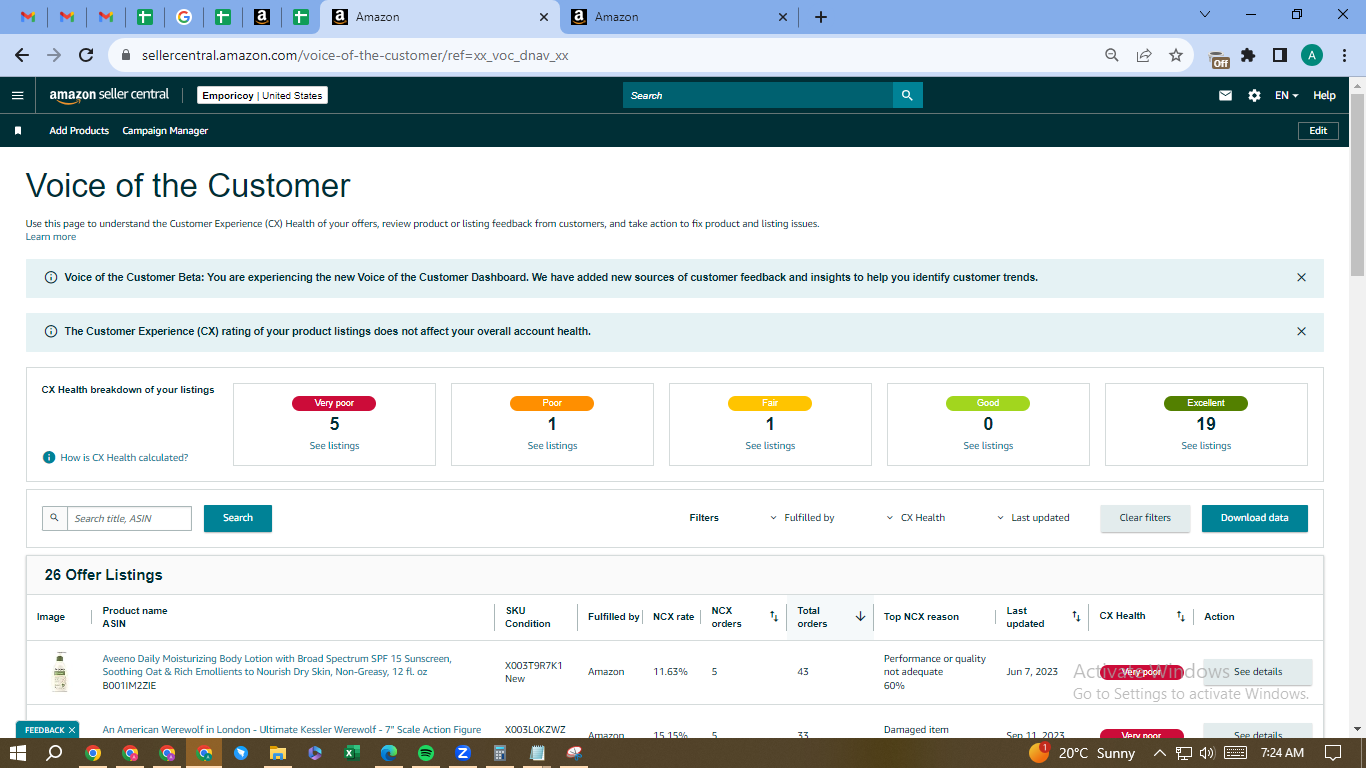The height and width of the screenshot is (768, 1366).
Task: Dismiss the Voice of the Customer Beta banner
Action: pyautogui.click(x=1301, y=277)
